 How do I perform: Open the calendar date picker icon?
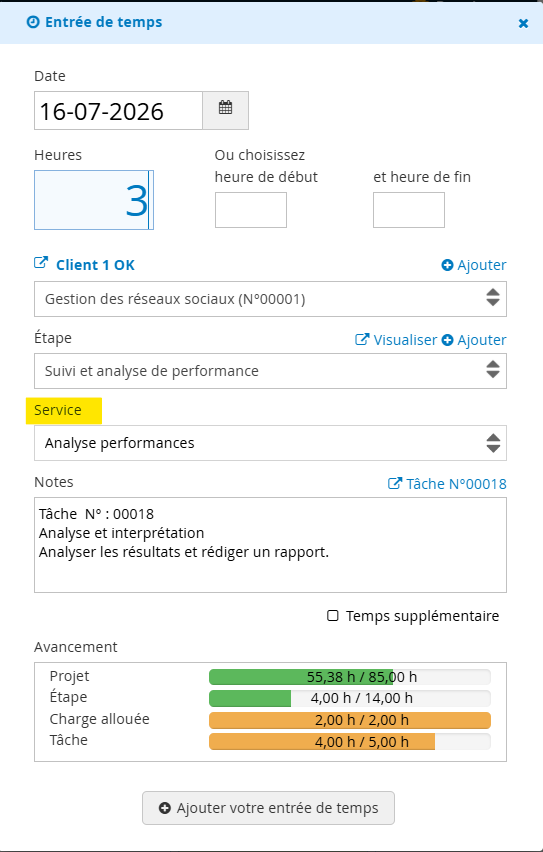pos(226,108)
